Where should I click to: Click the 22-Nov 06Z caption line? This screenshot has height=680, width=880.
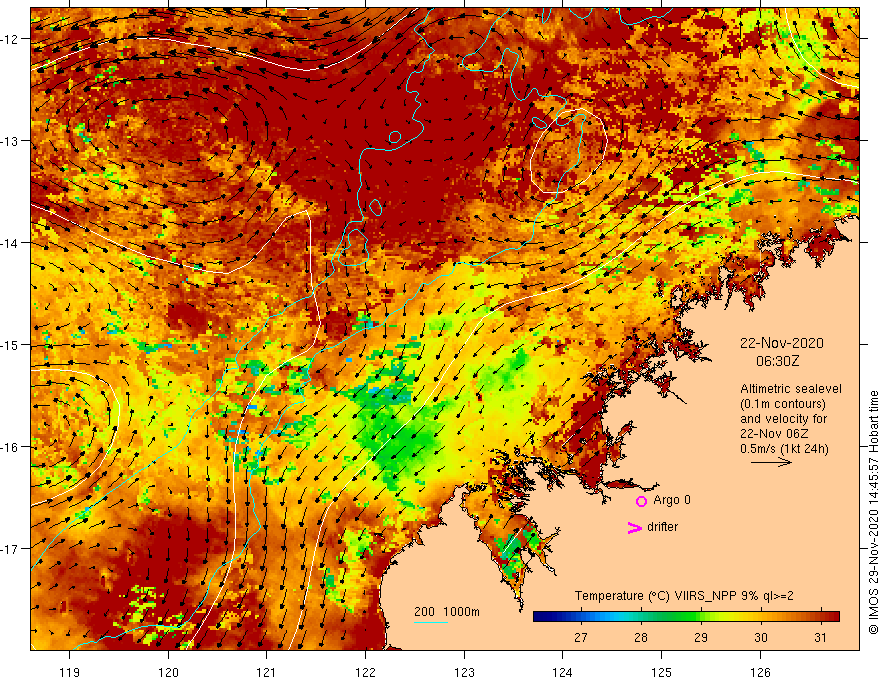[774, 434]
